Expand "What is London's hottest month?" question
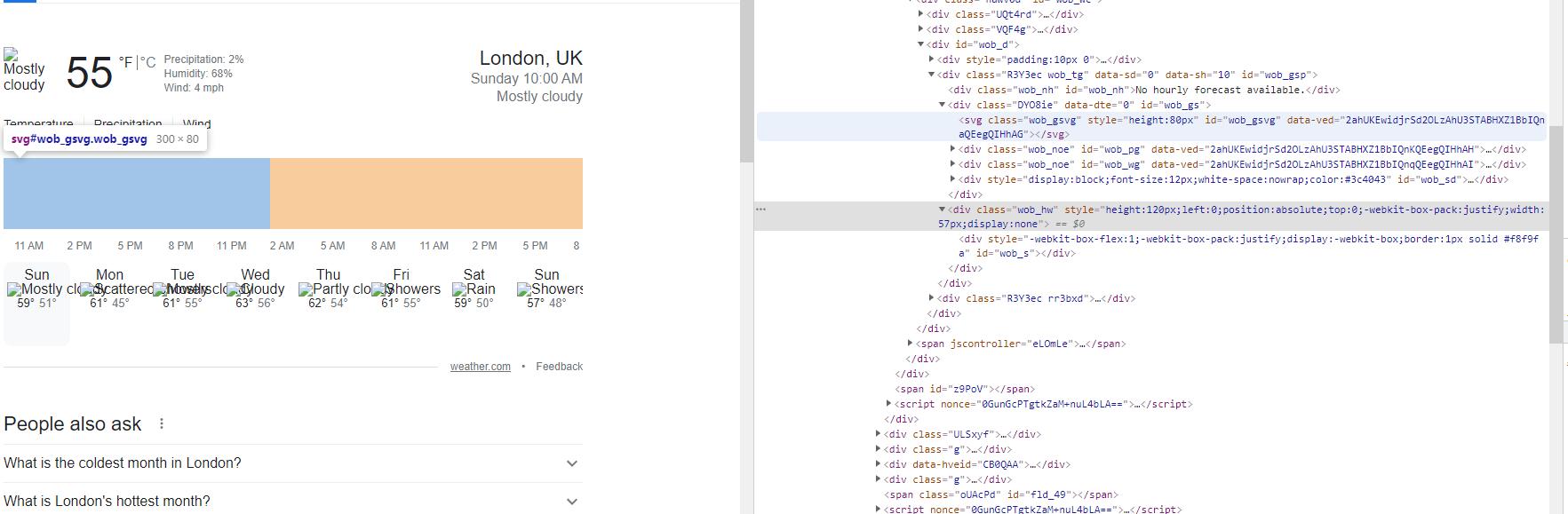The height and width of the screenshot is (514, 1568). pos(292,501)
